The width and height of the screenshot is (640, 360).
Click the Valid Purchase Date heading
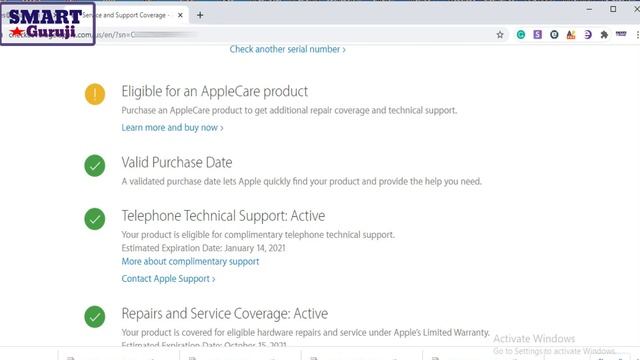point(177,162)
